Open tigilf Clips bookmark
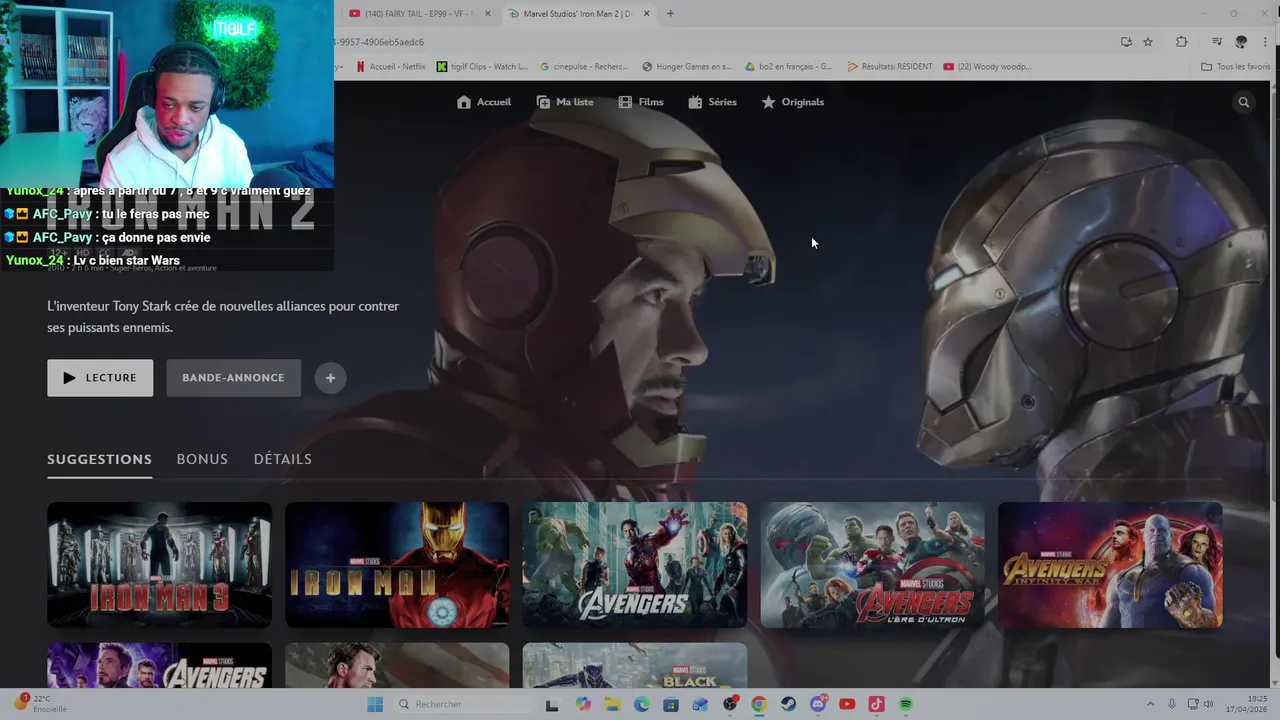This screenshot has height=720, width=1280. [482, 67]
